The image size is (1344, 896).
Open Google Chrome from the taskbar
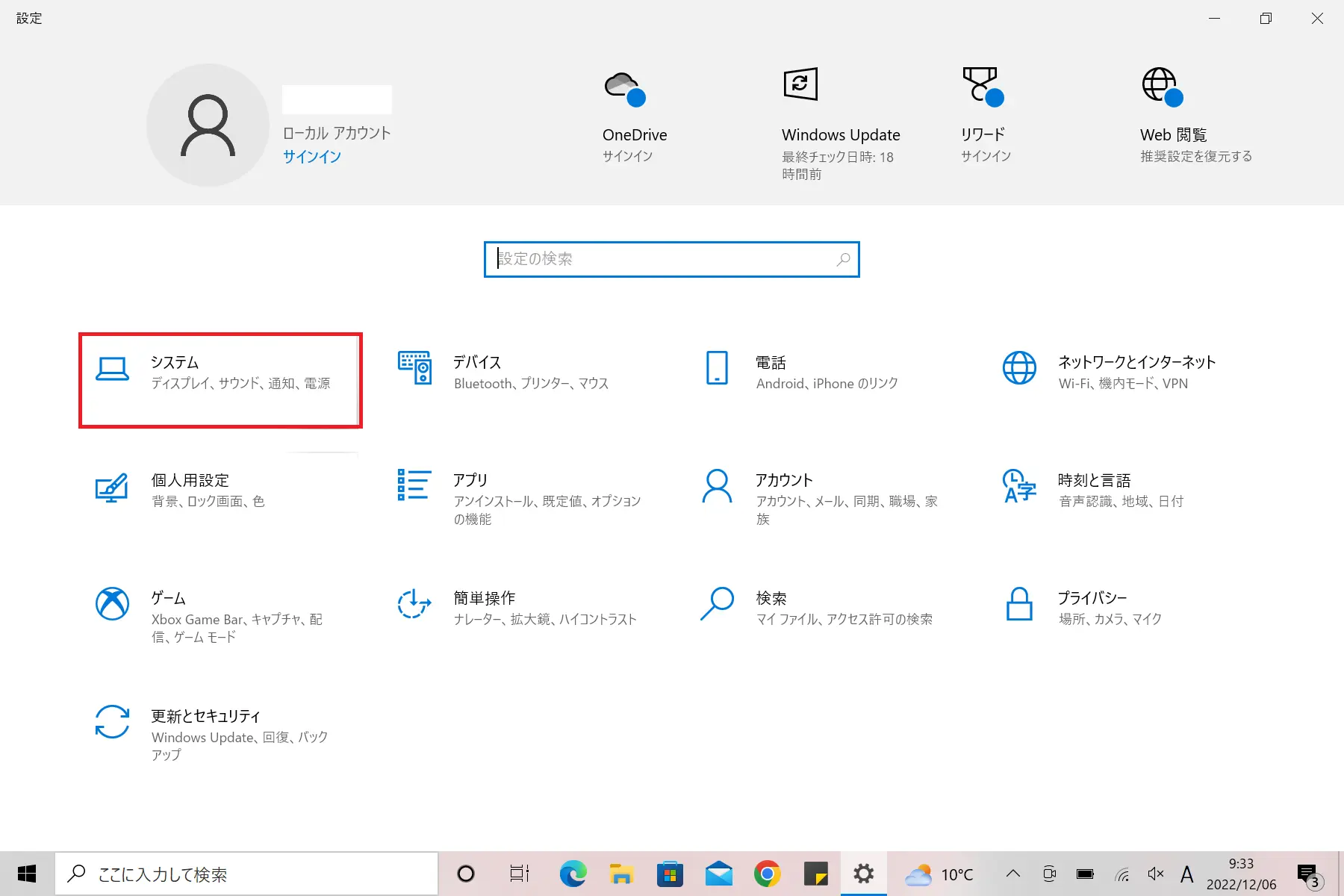tap(767, 874)
